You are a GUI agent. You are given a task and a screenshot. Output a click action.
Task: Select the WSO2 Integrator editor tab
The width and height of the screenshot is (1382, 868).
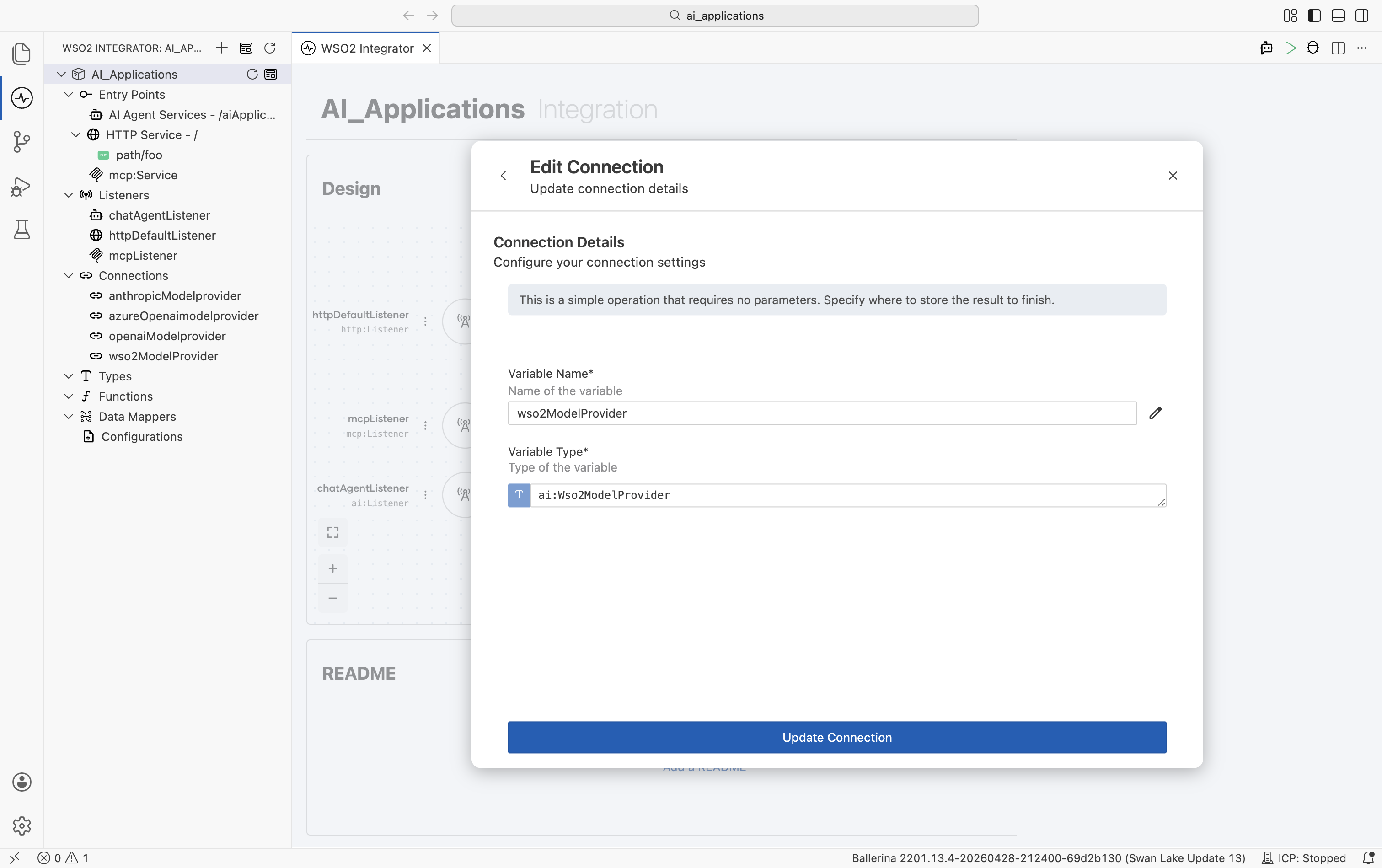coord(366,48)
